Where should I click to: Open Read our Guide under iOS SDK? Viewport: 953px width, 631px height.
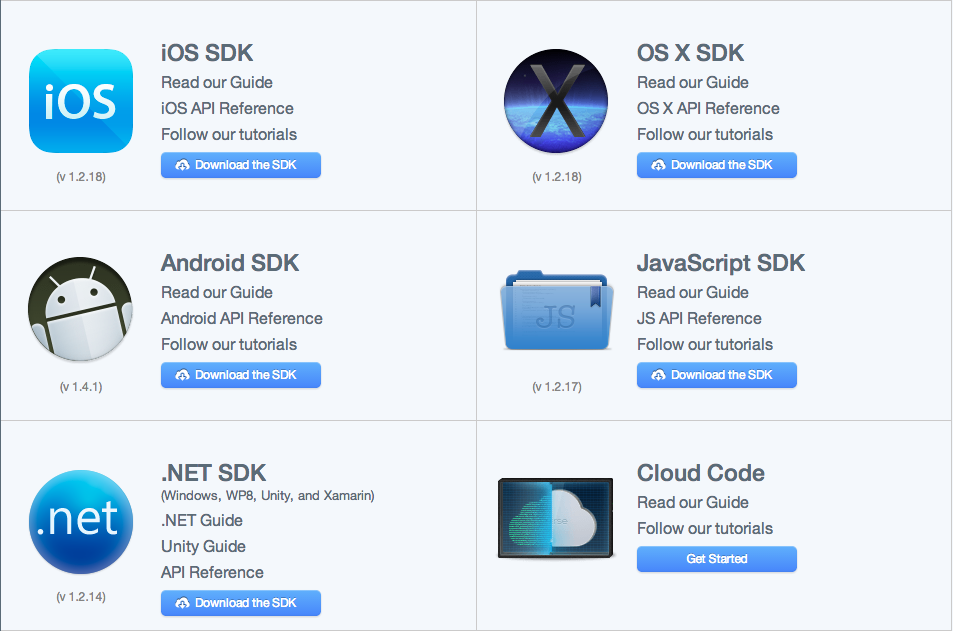[x=217, y=82]
